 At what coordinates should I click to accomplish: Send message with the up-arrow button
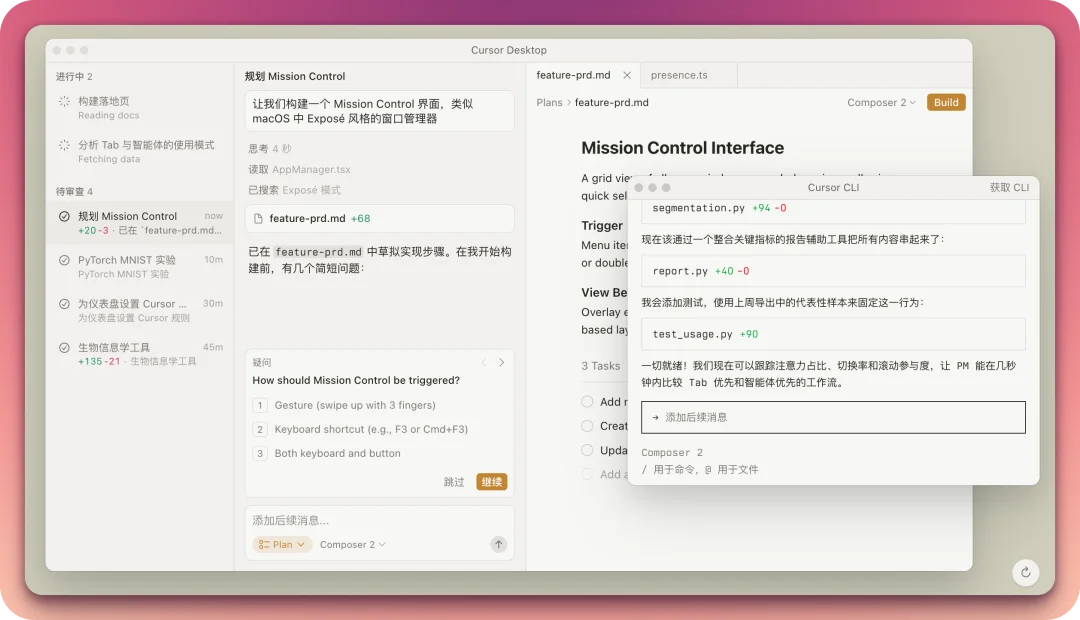[499, 544]
